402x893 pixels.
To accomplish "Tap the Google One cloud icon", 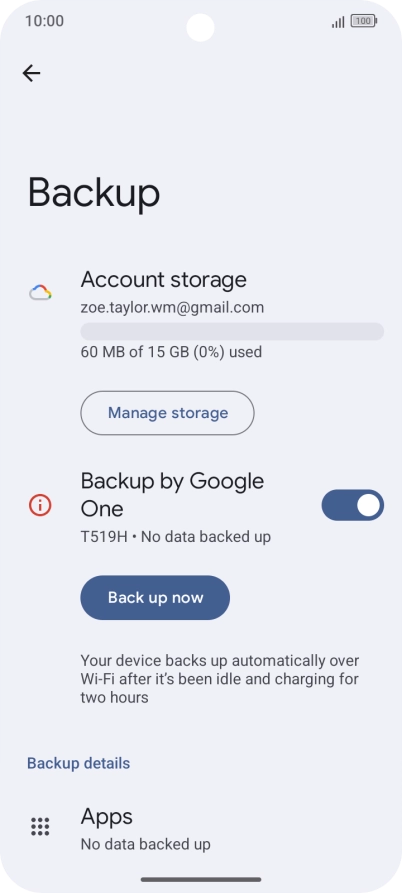I will 40,293.
